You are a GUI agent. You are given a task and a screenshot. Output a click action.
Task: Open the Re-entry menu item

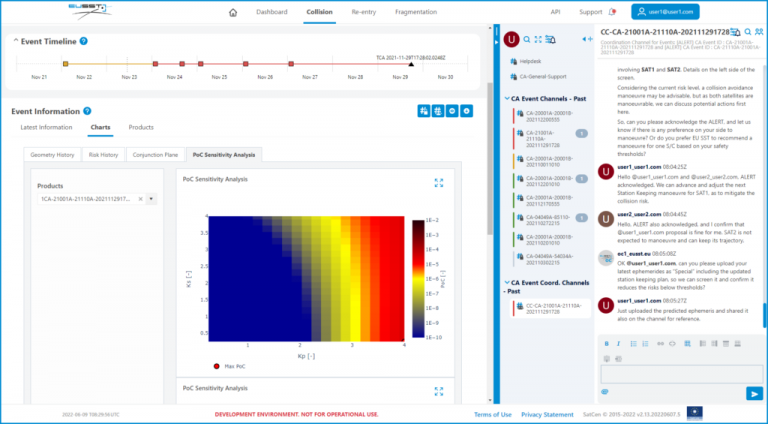click(x=363, y=12)
